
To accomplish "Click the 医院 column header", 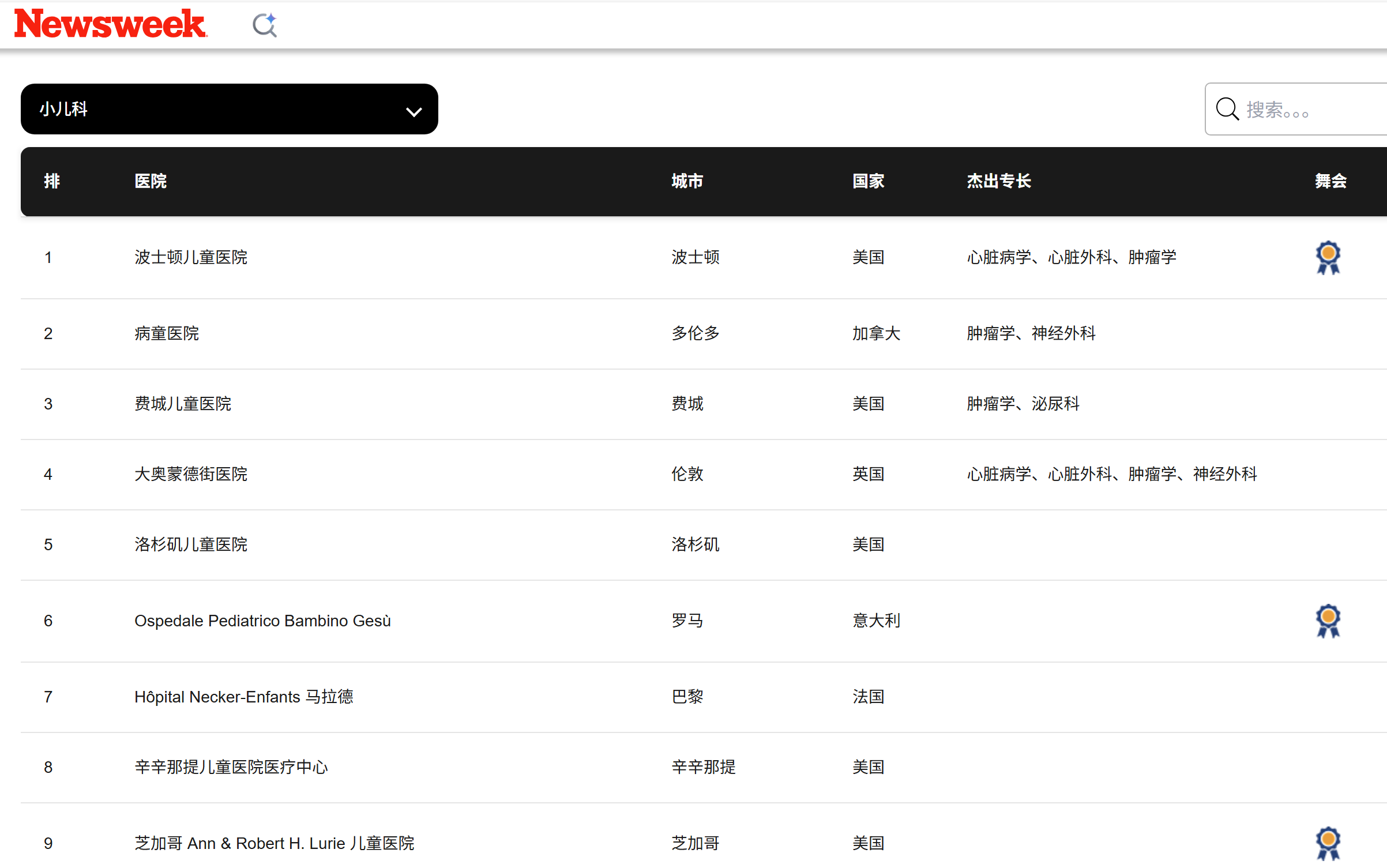I will tap(151, 181).
